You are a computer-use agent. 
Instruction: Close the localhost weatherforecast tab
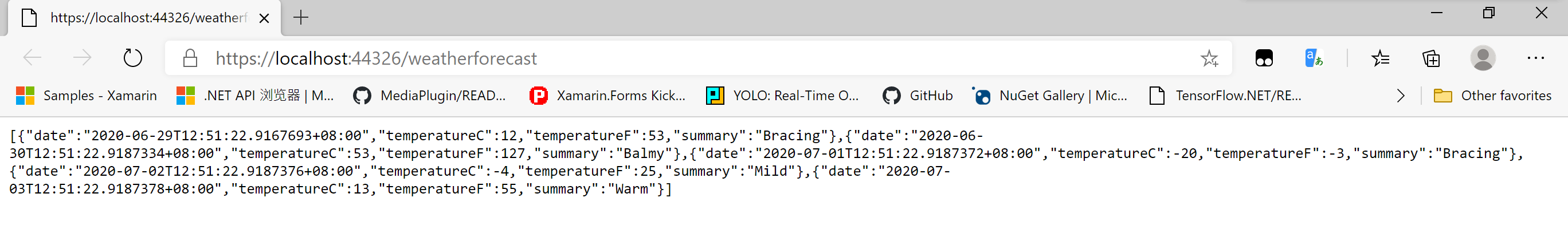264,18
